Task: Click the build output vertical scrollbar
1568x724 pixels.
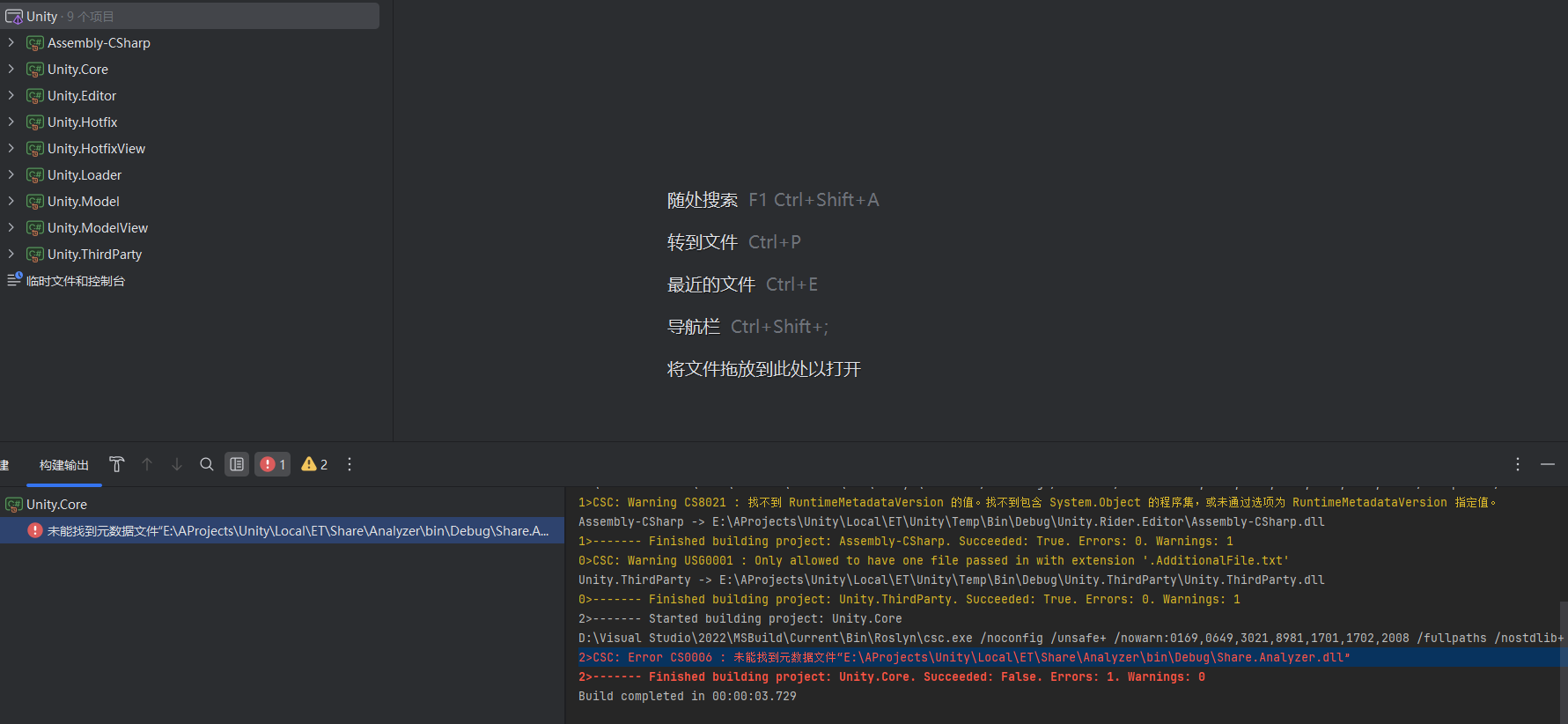Action: coord(1564,662)
